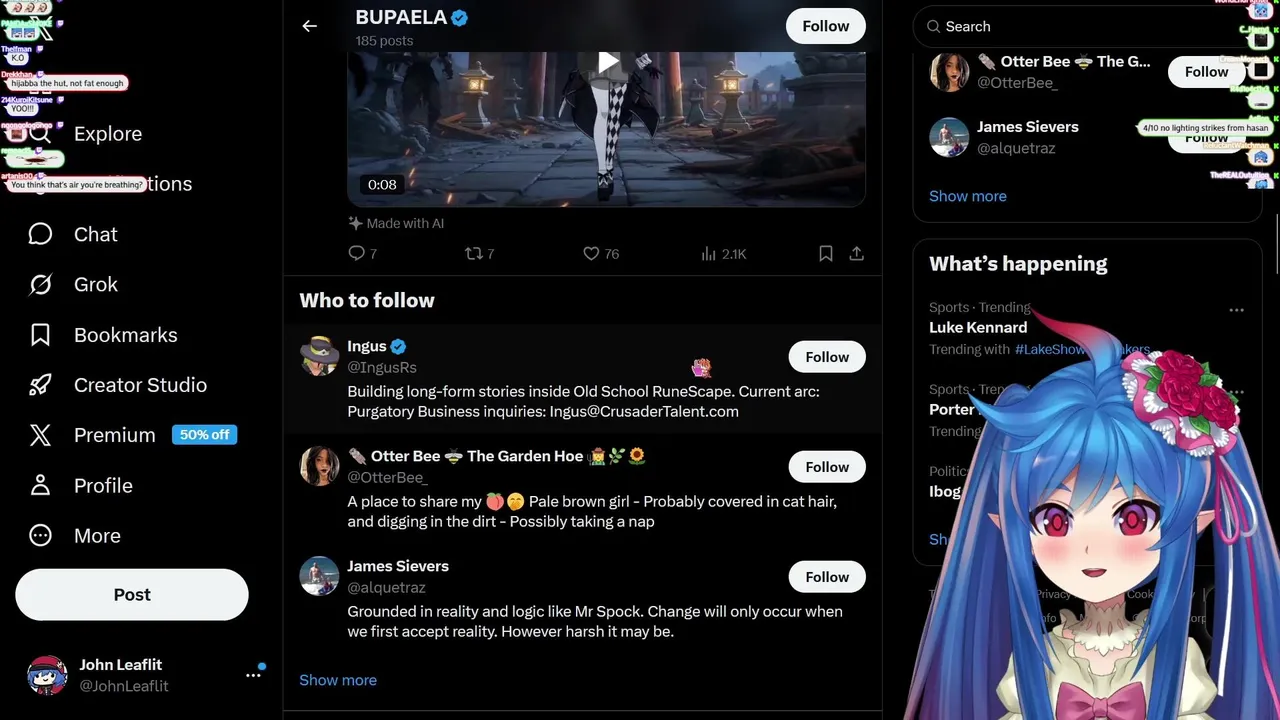Go back with the left arrow icon
This screenshot has width=1280, height=720.
[x=309, y=26]
